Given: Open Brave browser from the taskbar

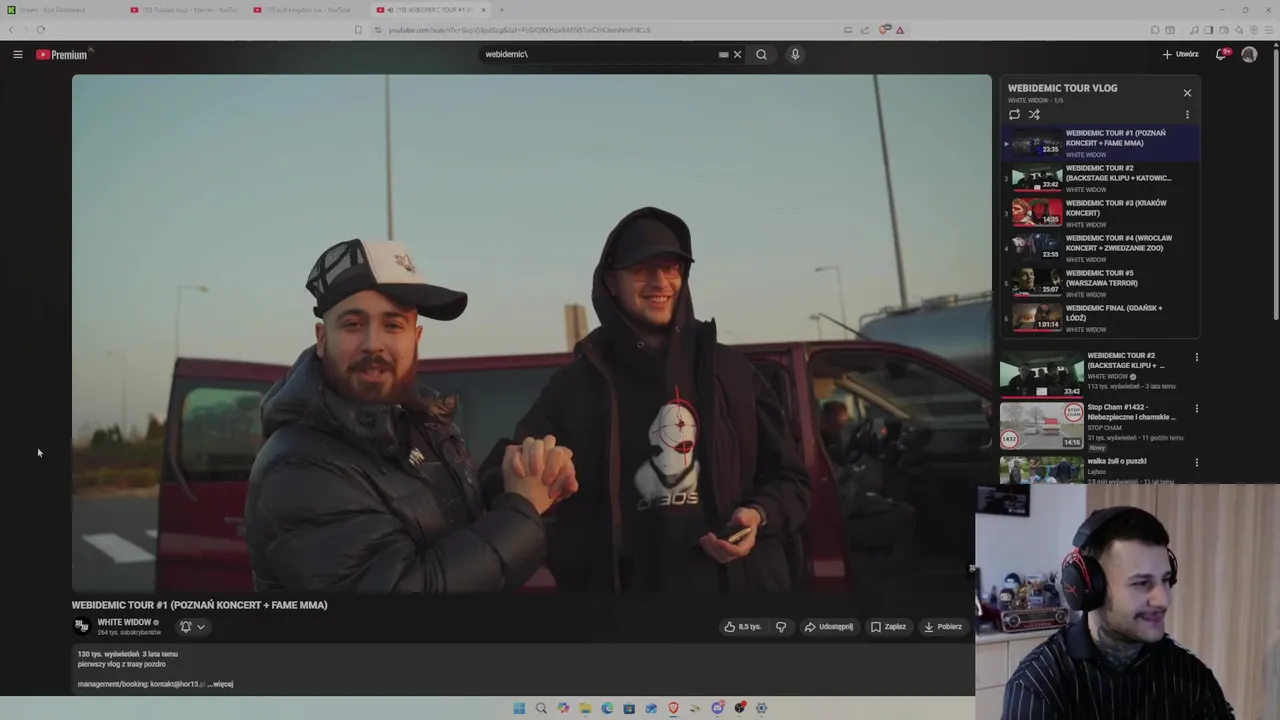Looking at the screenshot, I should (x=673, y=708).
